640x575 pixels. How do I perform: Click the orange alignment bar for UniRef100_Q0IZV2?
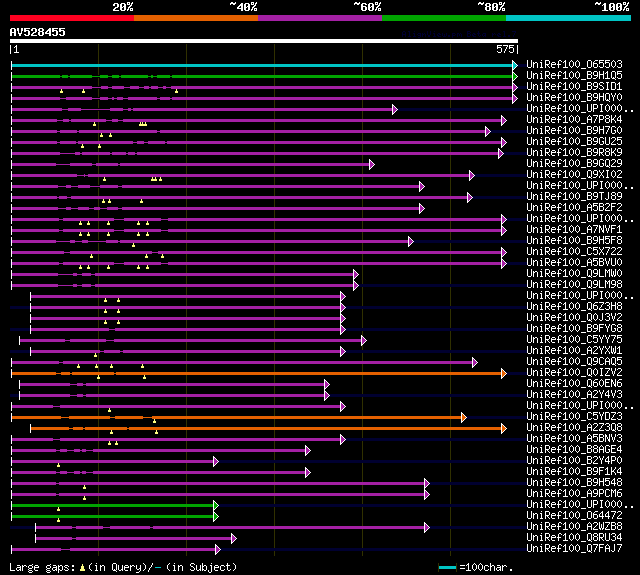pyautogui.click(x=256, y=373)
